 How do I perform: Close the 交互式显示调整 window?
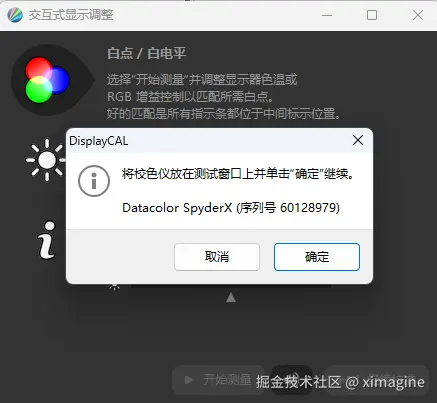[418, 15]
